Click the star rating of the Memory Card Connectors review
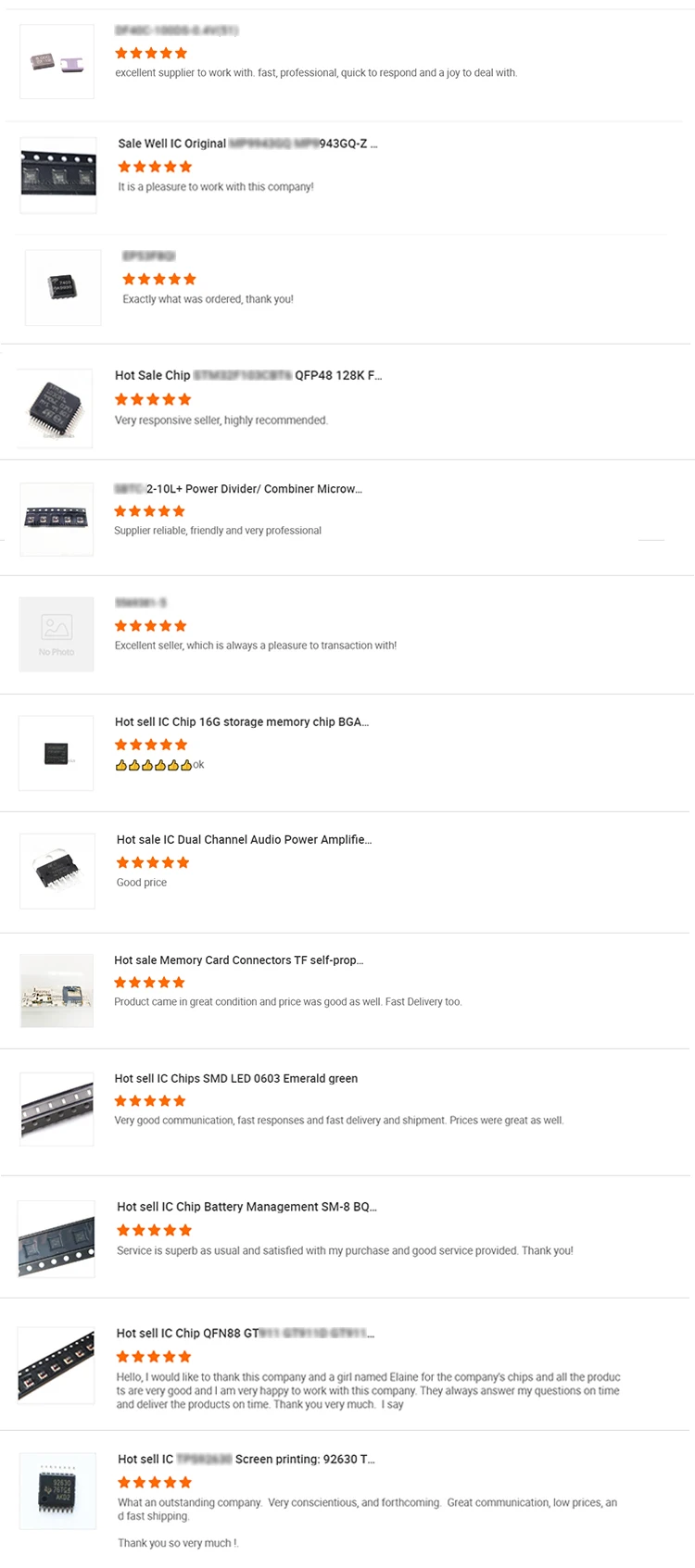This screenshot has width=695, height=1568. (149, 982)
